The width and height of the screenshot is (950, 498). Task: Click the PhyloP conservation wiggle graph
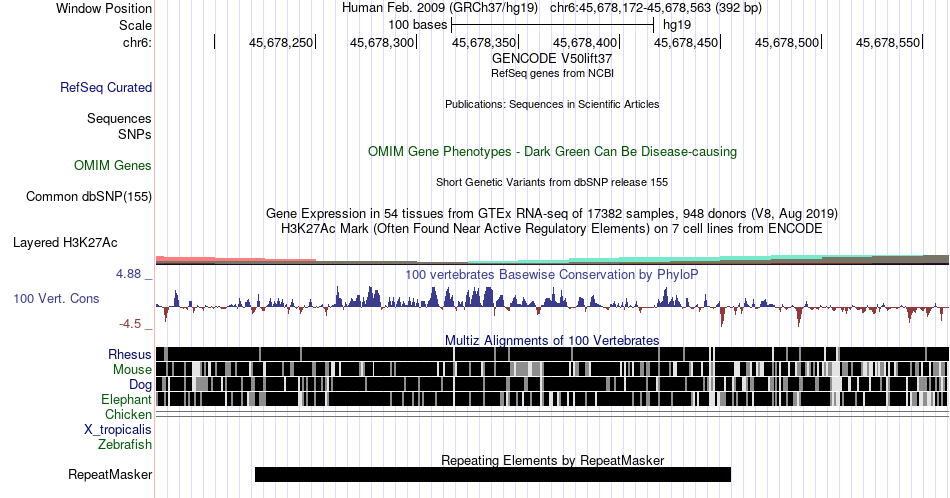pos(552,306)
